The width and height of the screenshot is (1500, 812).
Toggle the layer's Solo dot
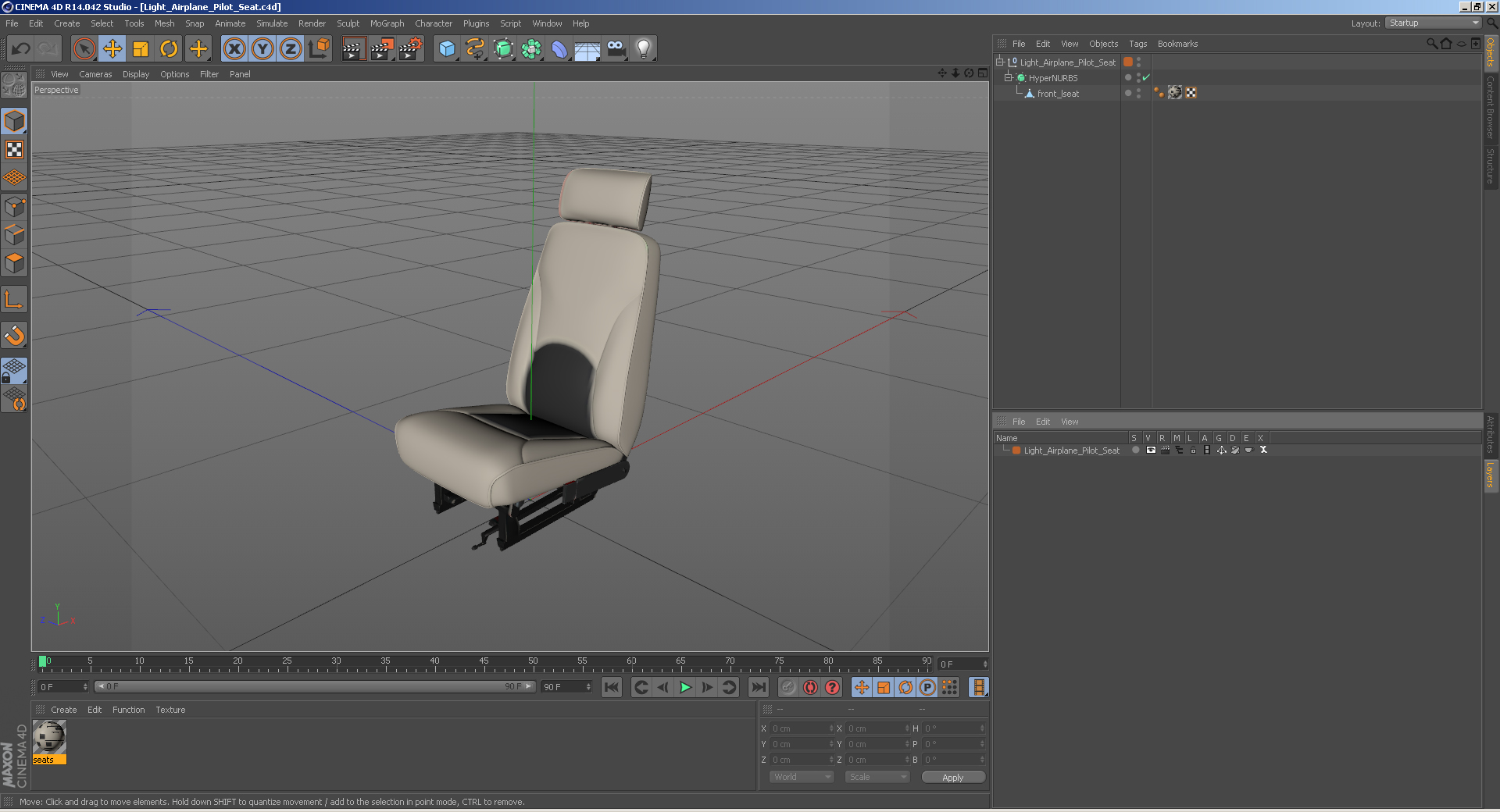coord(1135,450)
